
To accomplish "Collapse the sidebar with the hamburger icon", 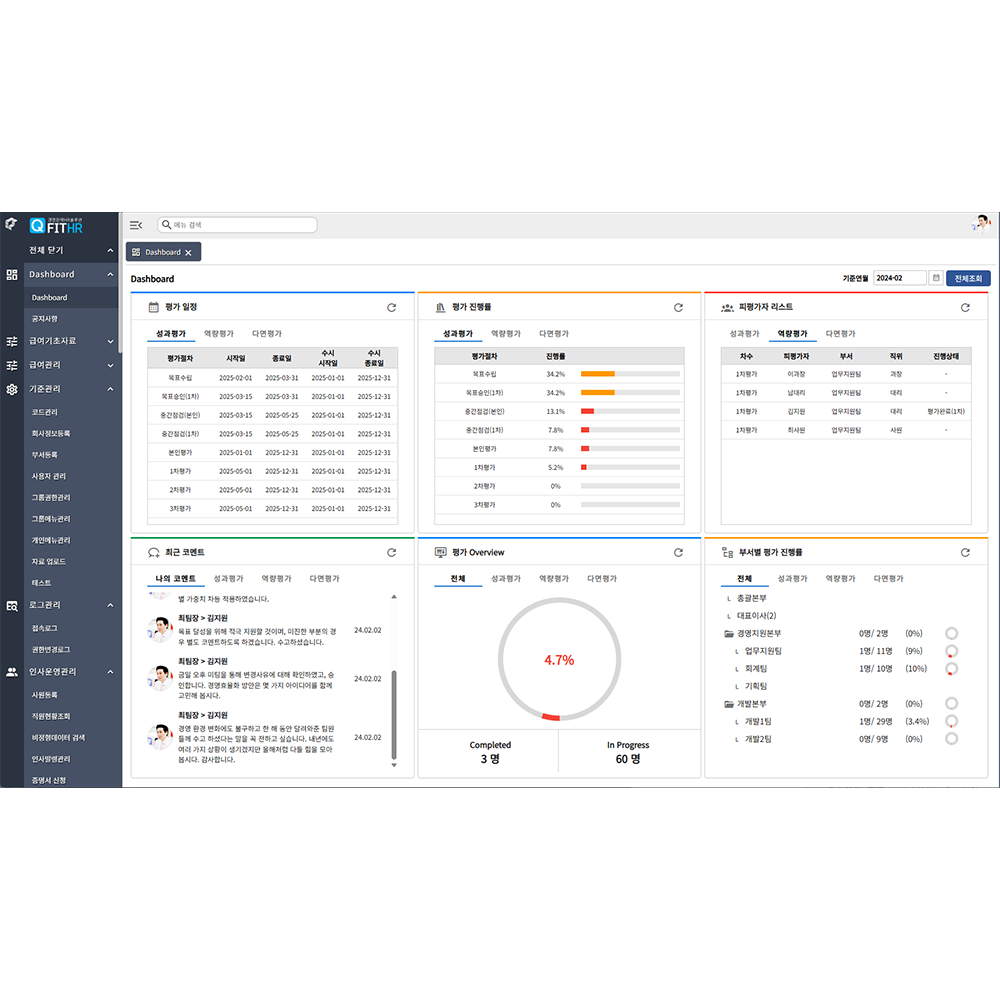I will [x=136, y=225].
